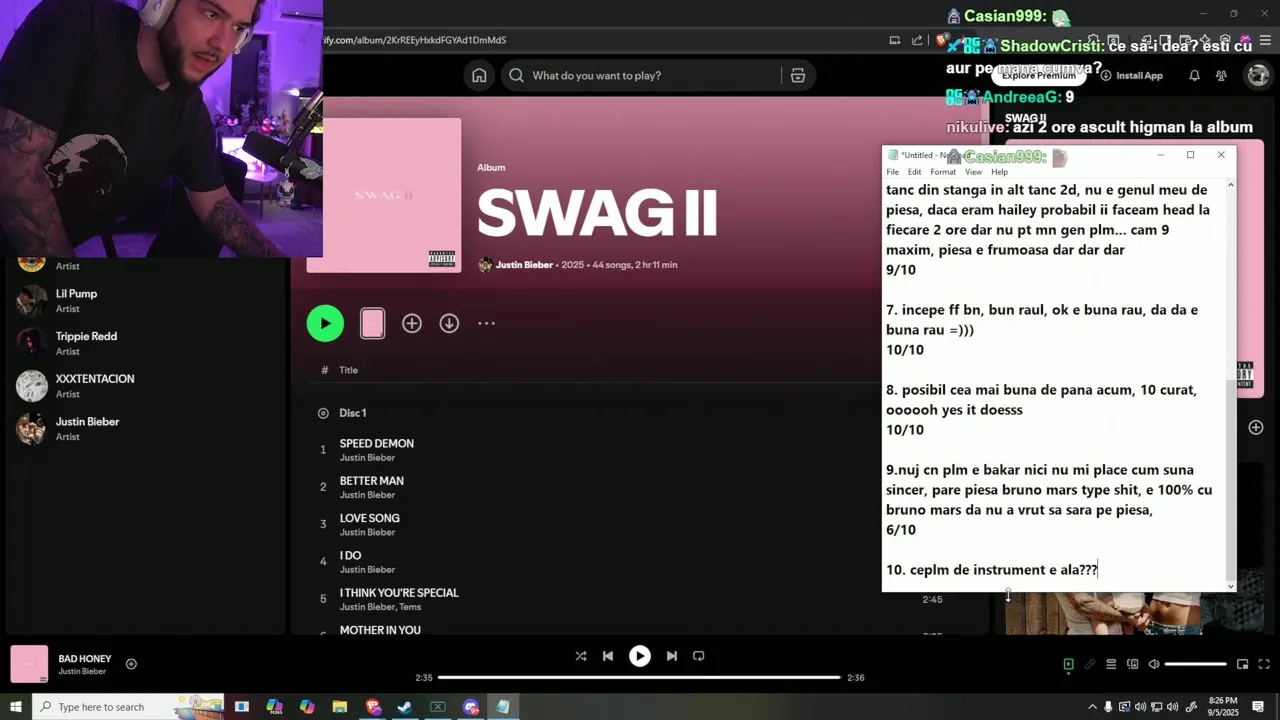
Task: Enter full screen player mode
Action: pyautogui.click(x=1264, y=664)
